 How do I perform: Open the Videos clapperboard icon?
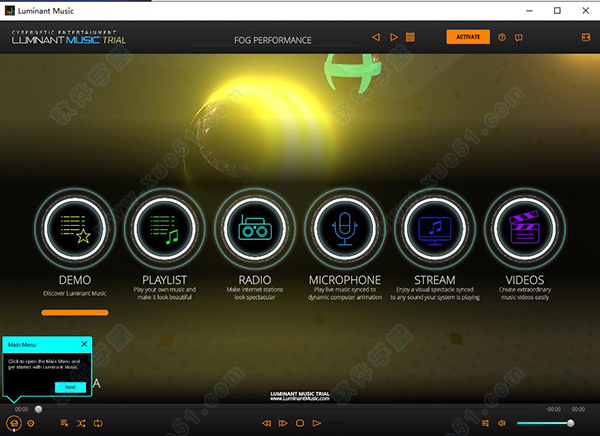point(525,229)
